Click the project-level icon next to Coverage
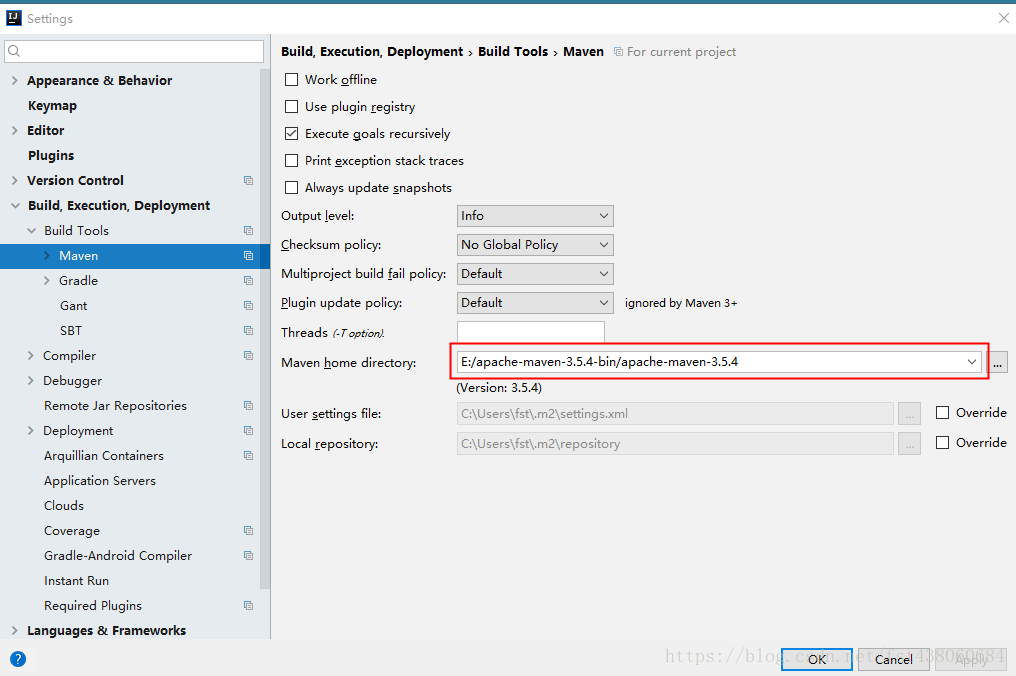Image resolution: width=1016 pixels, height=676 pixels. (x=248, y=531)
